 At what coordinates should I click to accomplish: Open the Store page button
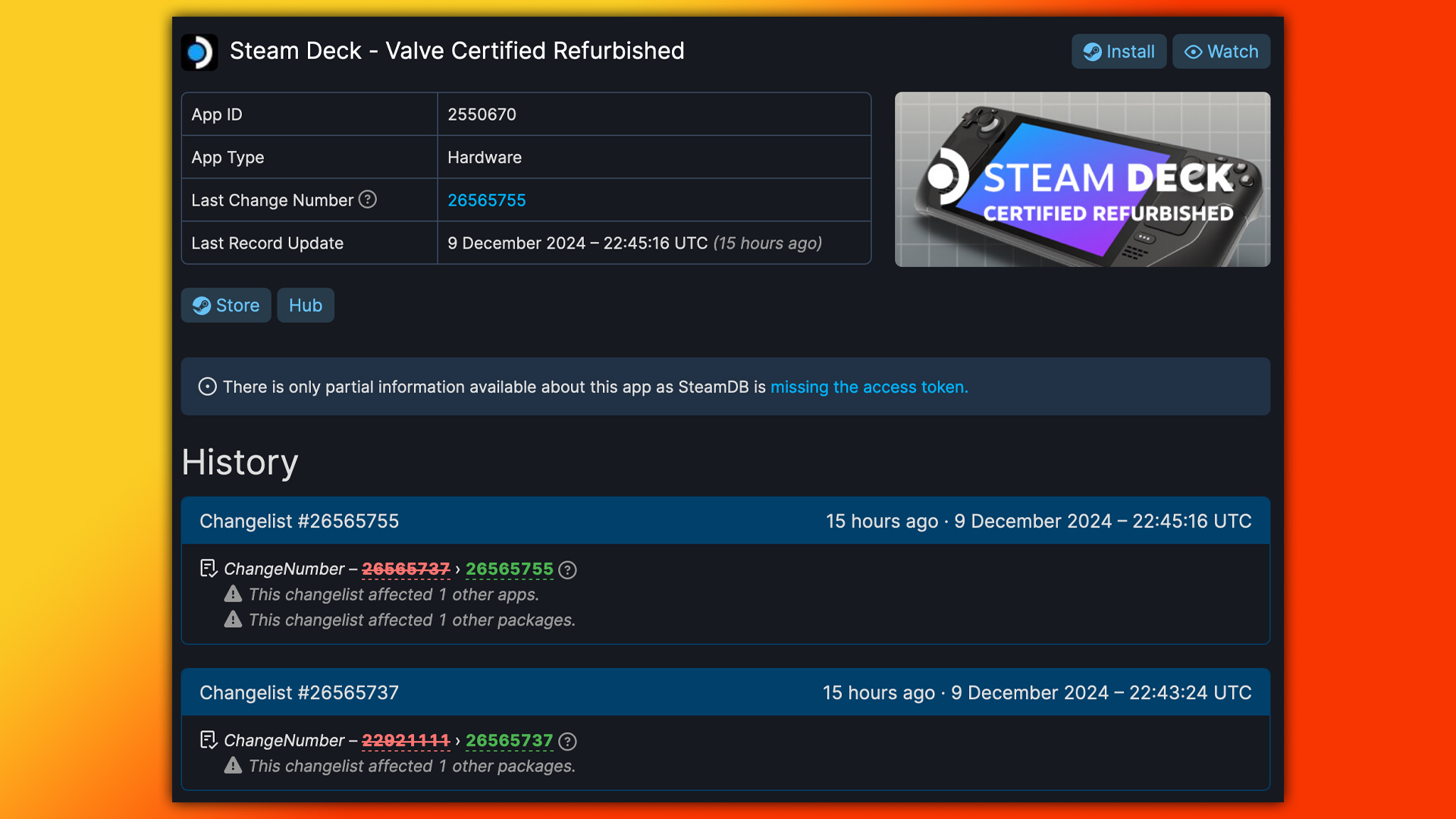click(226, 305)
